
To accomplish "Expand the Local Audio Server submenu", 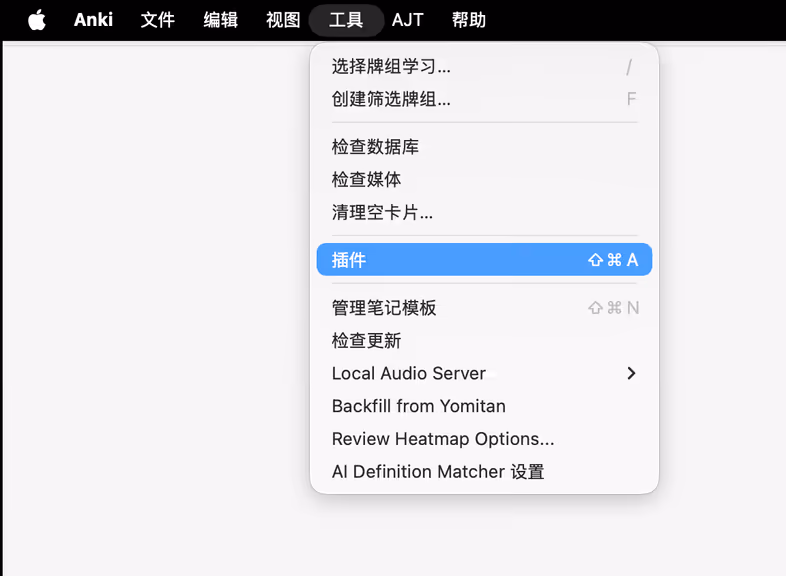I will (484, 373).
